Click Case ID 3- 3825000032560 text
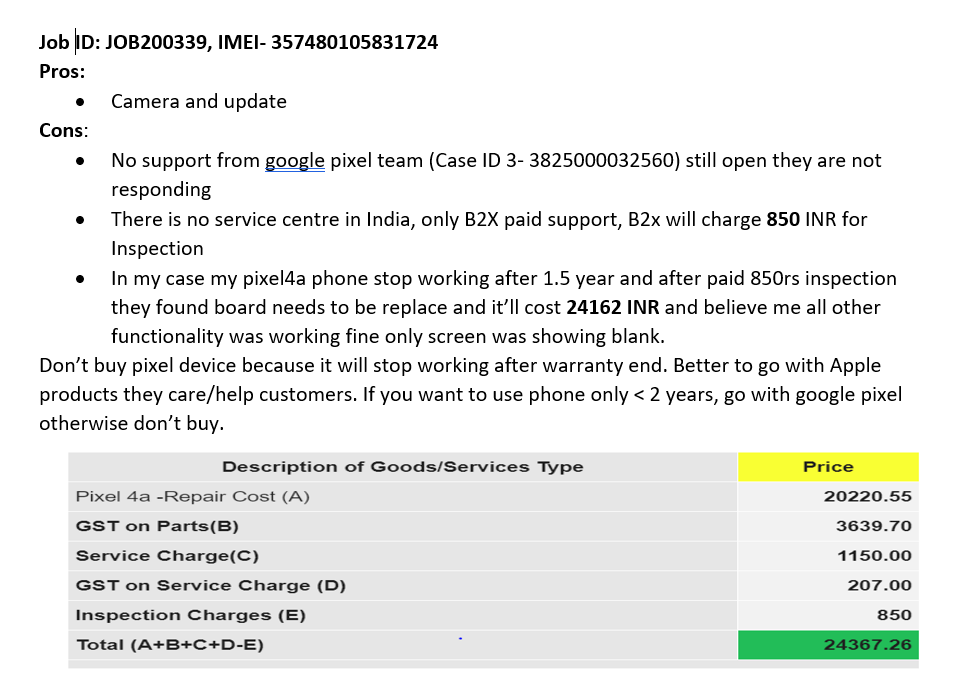The width and height of the screenshot is (962, 686). pyautogui.click(x=555, y=160)
